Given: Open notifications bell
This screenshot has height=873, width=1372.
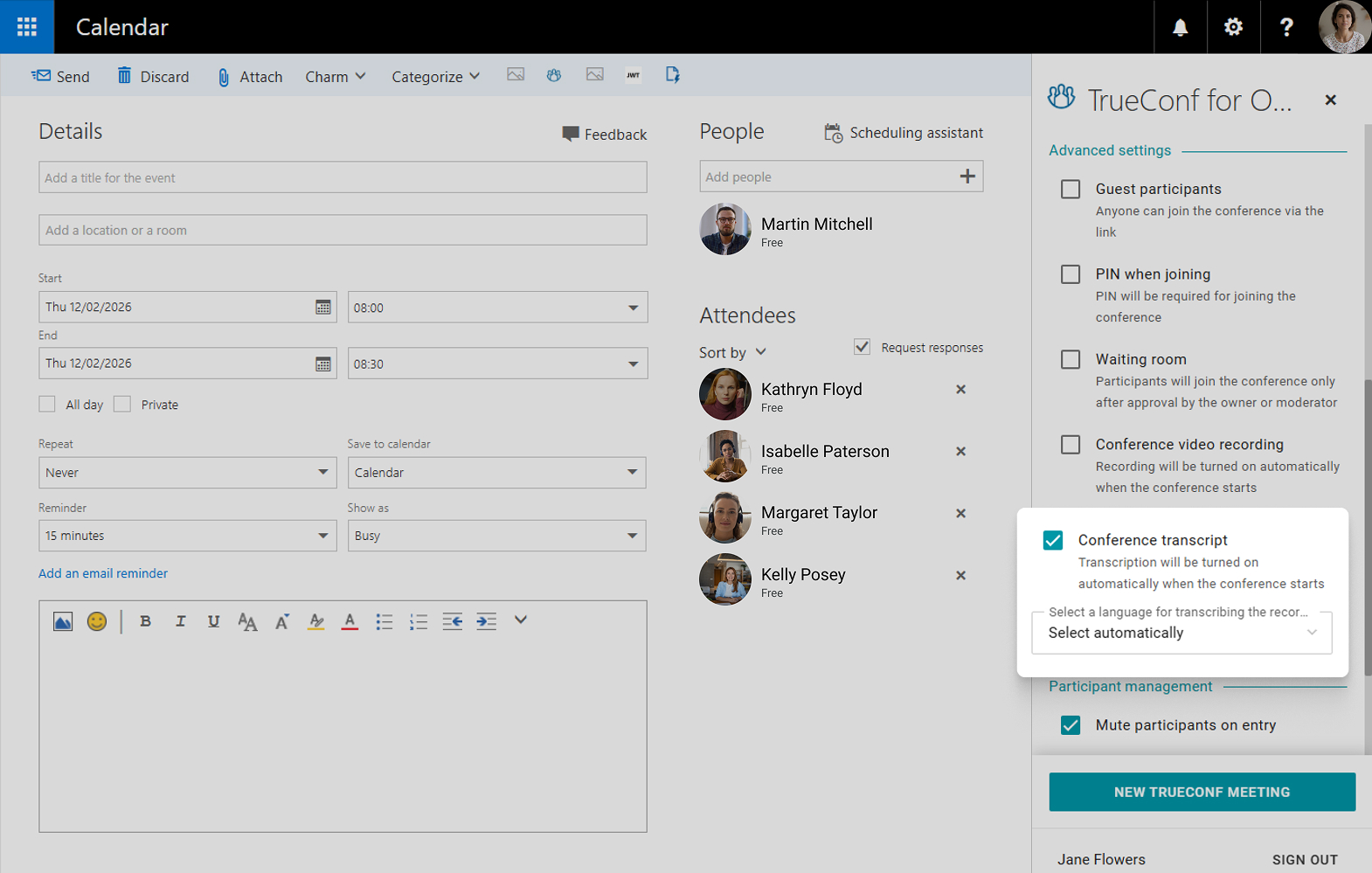Looking at the screenshot, I should 1180,27.
